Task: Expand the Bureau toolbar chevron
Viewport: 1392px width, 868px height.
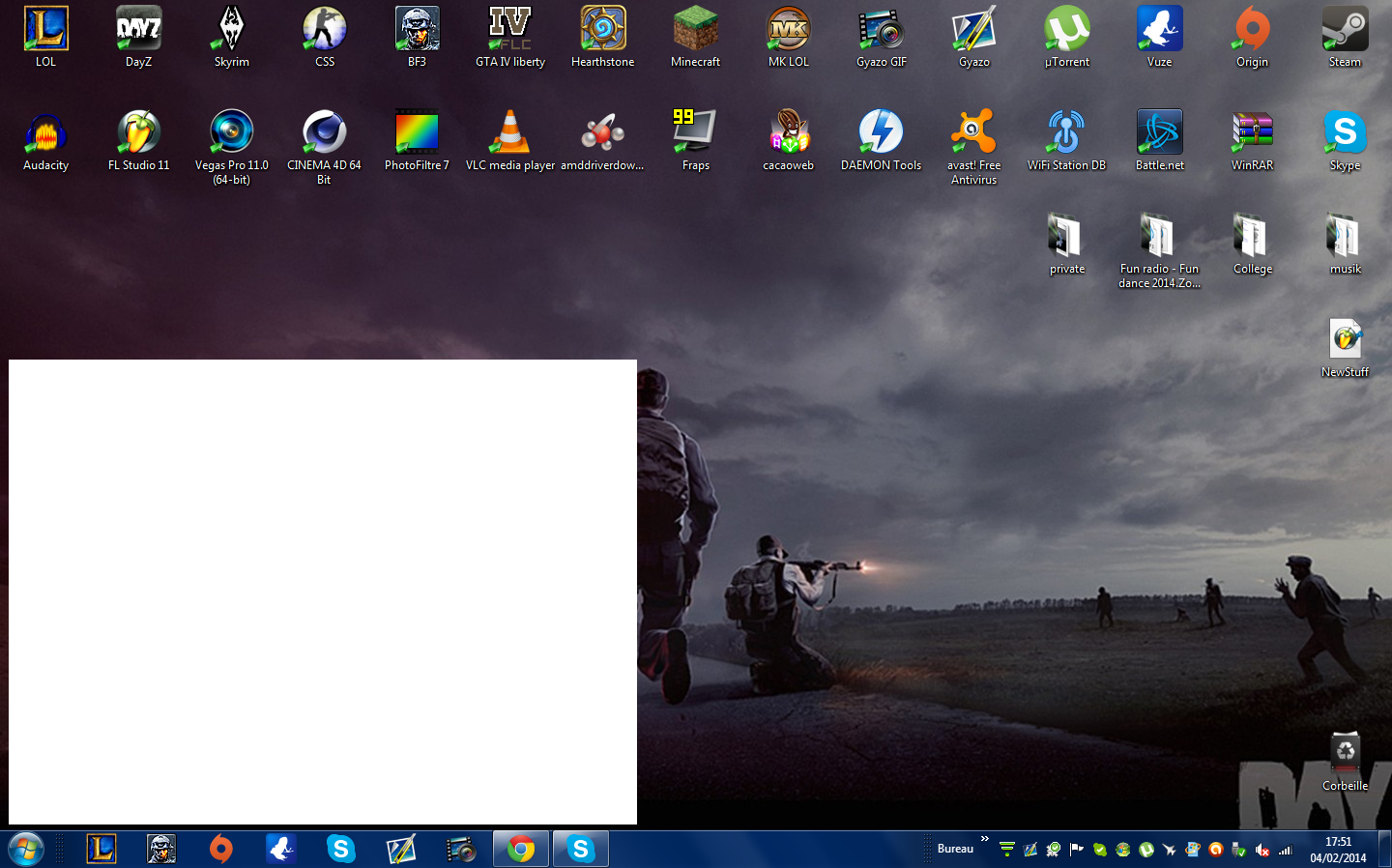Action: click(985, 839)
